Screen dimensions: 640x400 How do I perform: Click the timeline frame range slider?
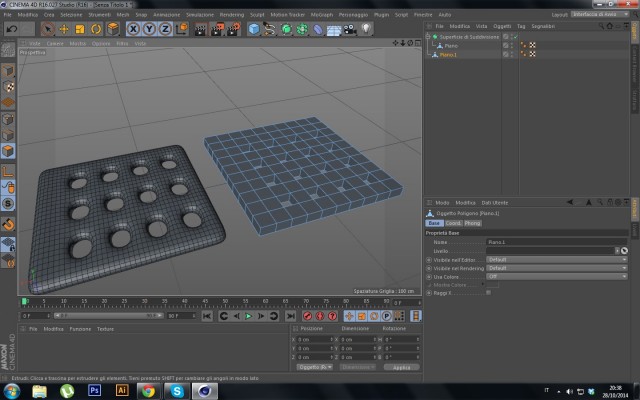[109, 316]
